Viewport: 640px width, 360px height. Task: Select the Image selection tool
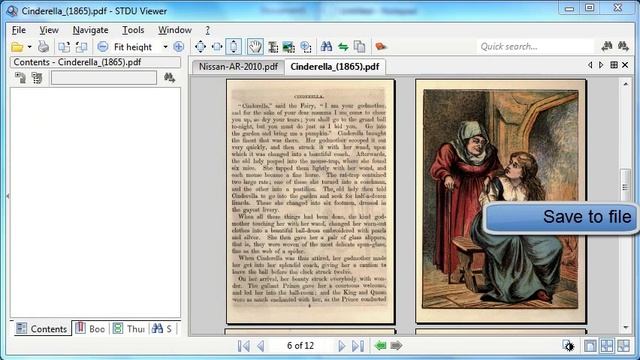pyautogui.click(x=289, y=47)
